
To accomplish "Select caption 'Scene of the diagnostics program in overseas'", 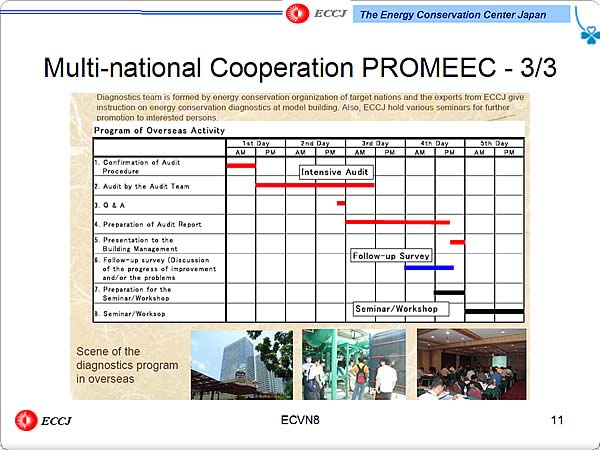I will tap(127, 365).
